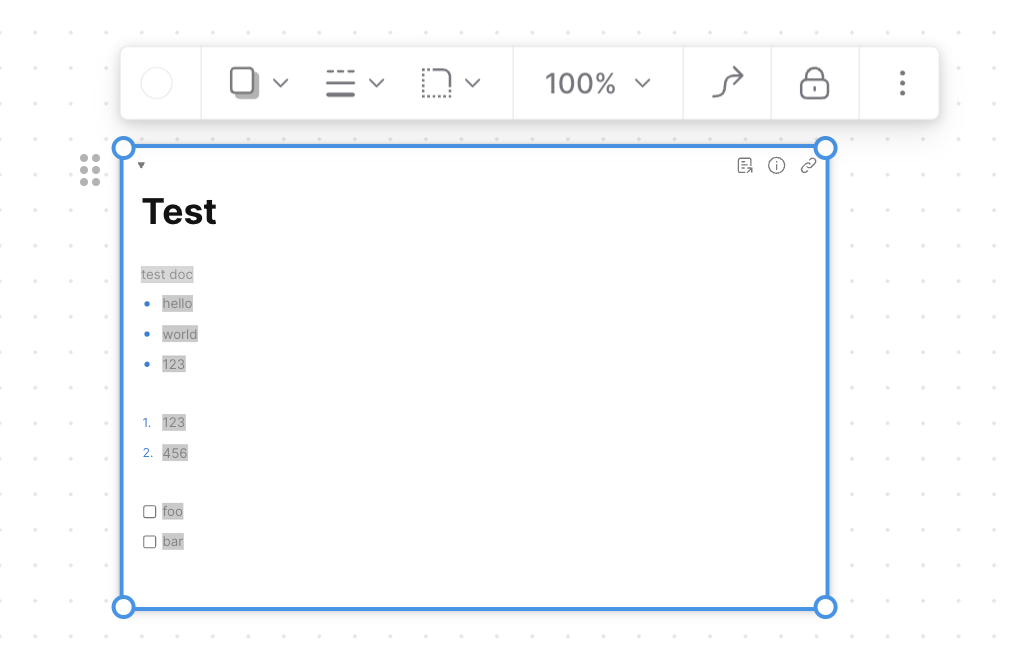Check the "bar" to-do checkbox
Viewport: 1020px width, 662px height.
click(x=150, y=542)
